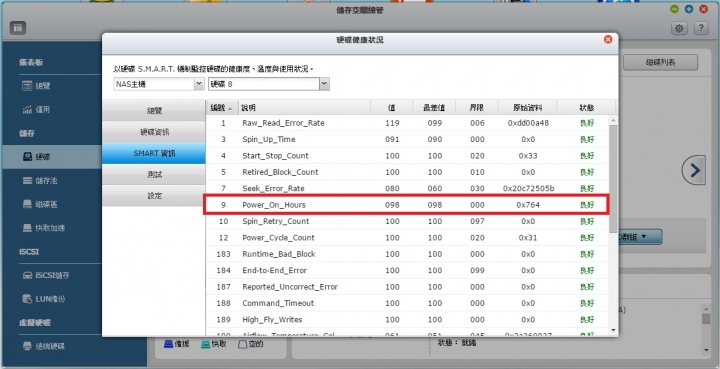Open the NAS host dropdown
The height and width of the screenshot is (369, 720).
[159, 84]
